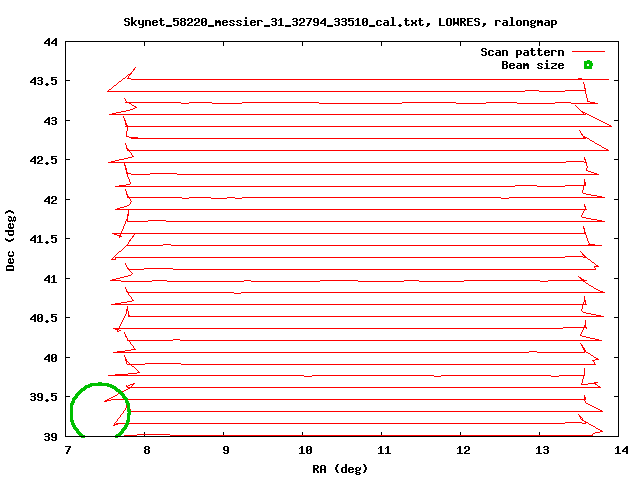Click the y-axis tick label 43.5
Viewport: 640px width, 480px height.
tap(44, 81)
